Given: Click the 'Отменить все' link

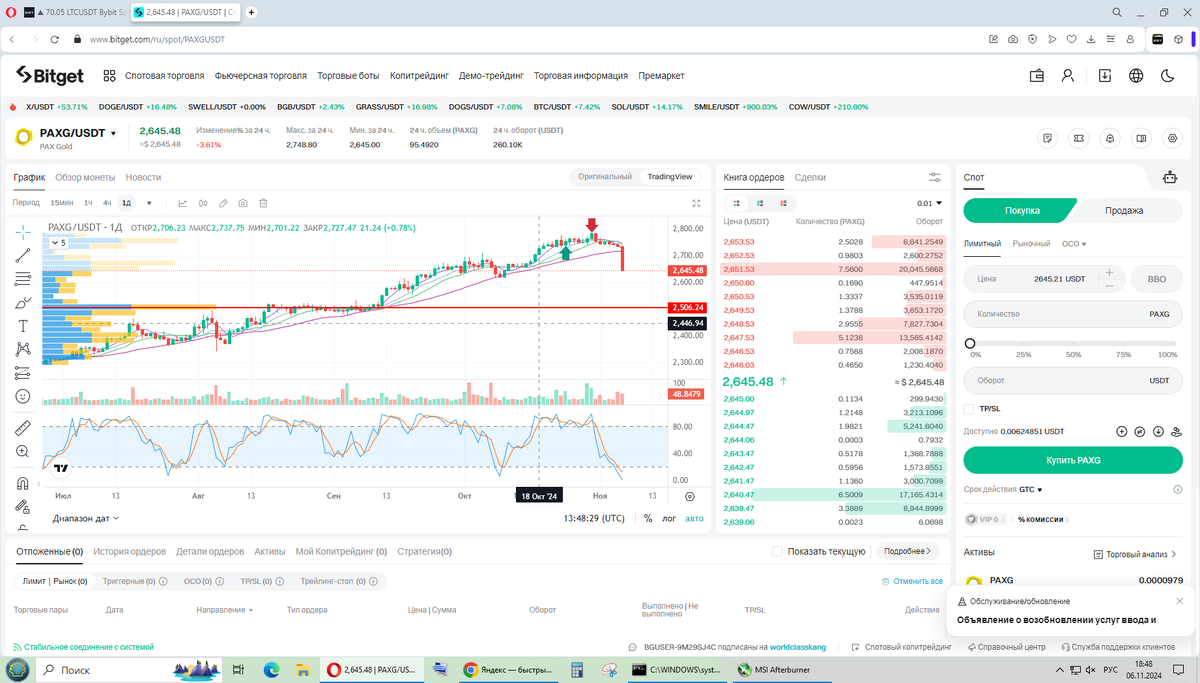Looking at the screenshot, I should tap(912, 581).
